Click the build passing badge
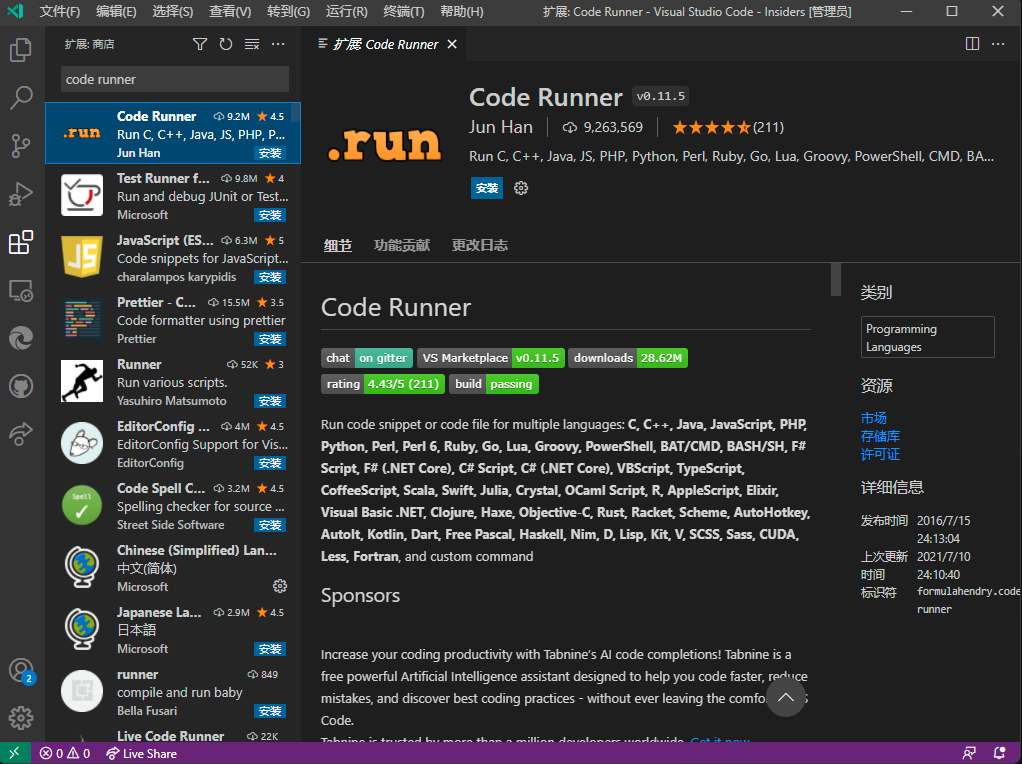 pyautogui.click(x=494, y=384)
